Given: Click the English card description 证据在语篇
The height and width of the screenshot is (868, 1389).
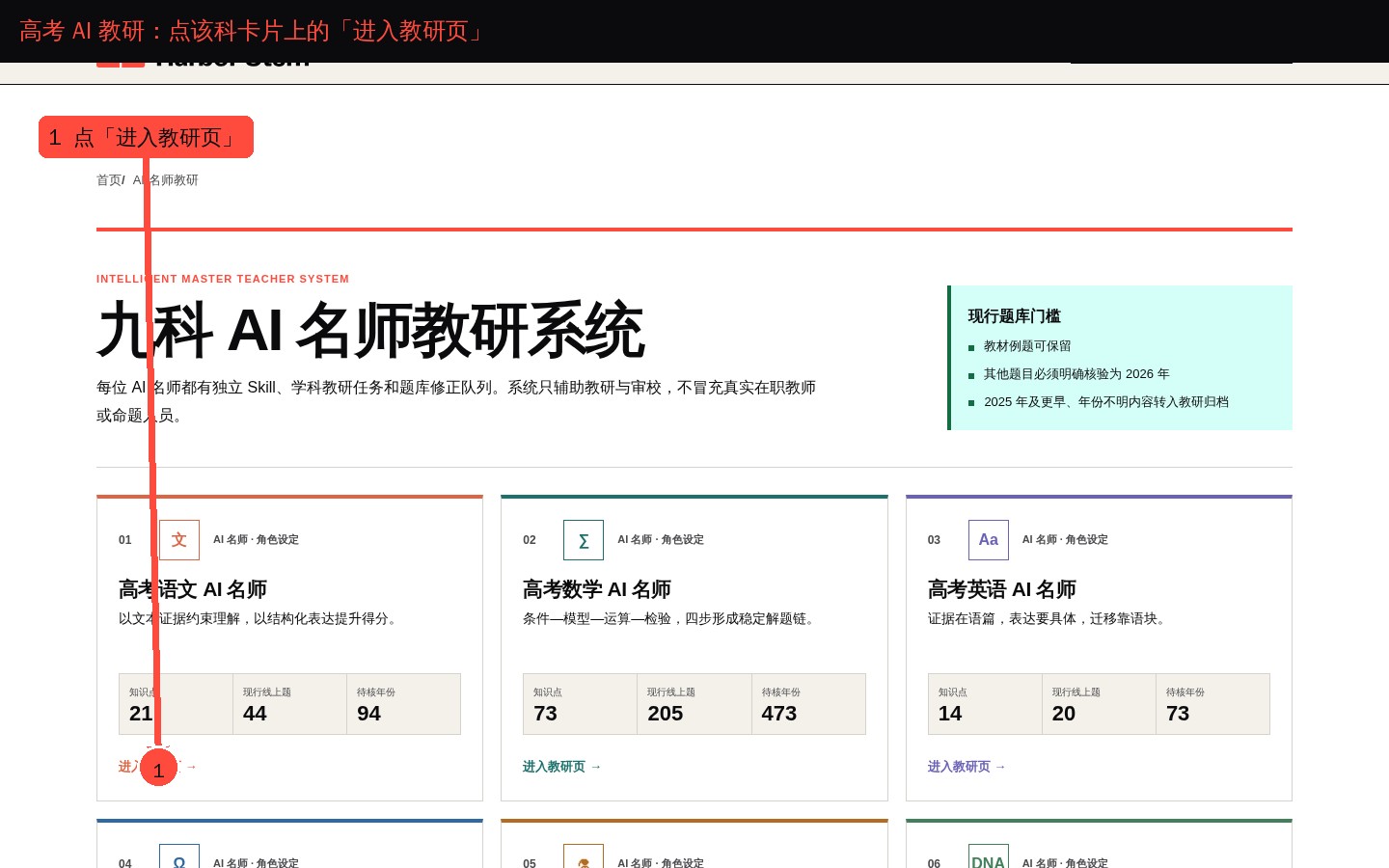Looking at the screenshot, I should [1049, 619].
